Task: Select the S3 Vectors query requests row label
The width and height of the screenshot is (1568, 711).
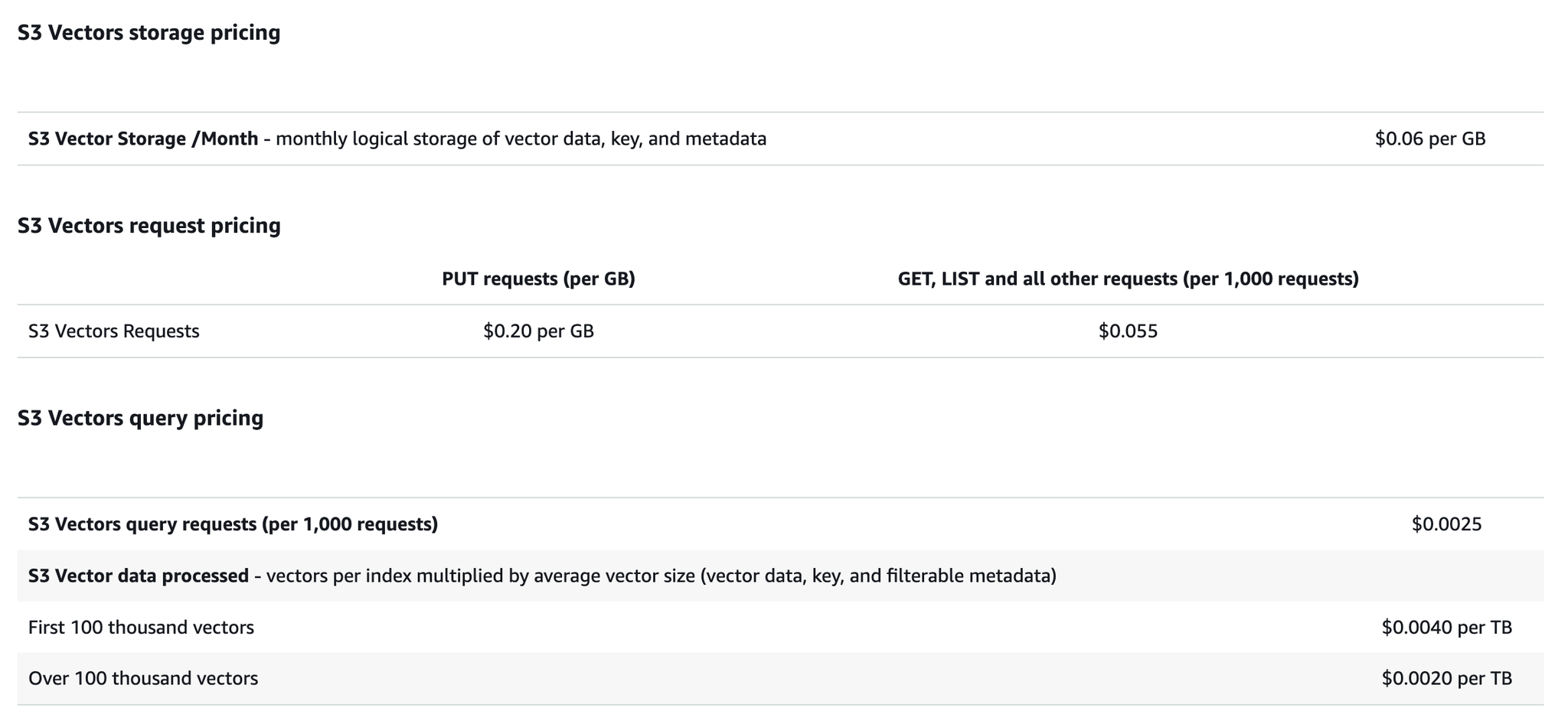Action: (233, 524)
